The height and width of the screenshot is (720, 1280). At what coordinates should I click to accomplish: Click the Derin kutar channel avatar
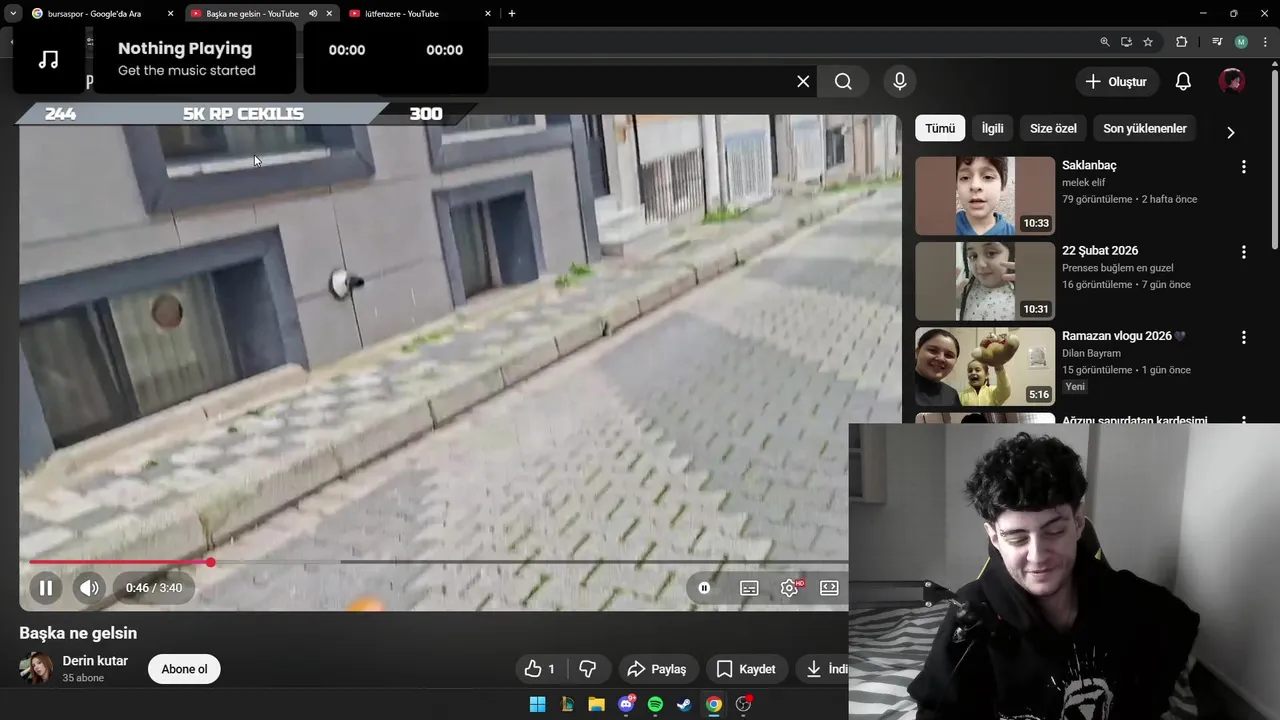(36, 669)
